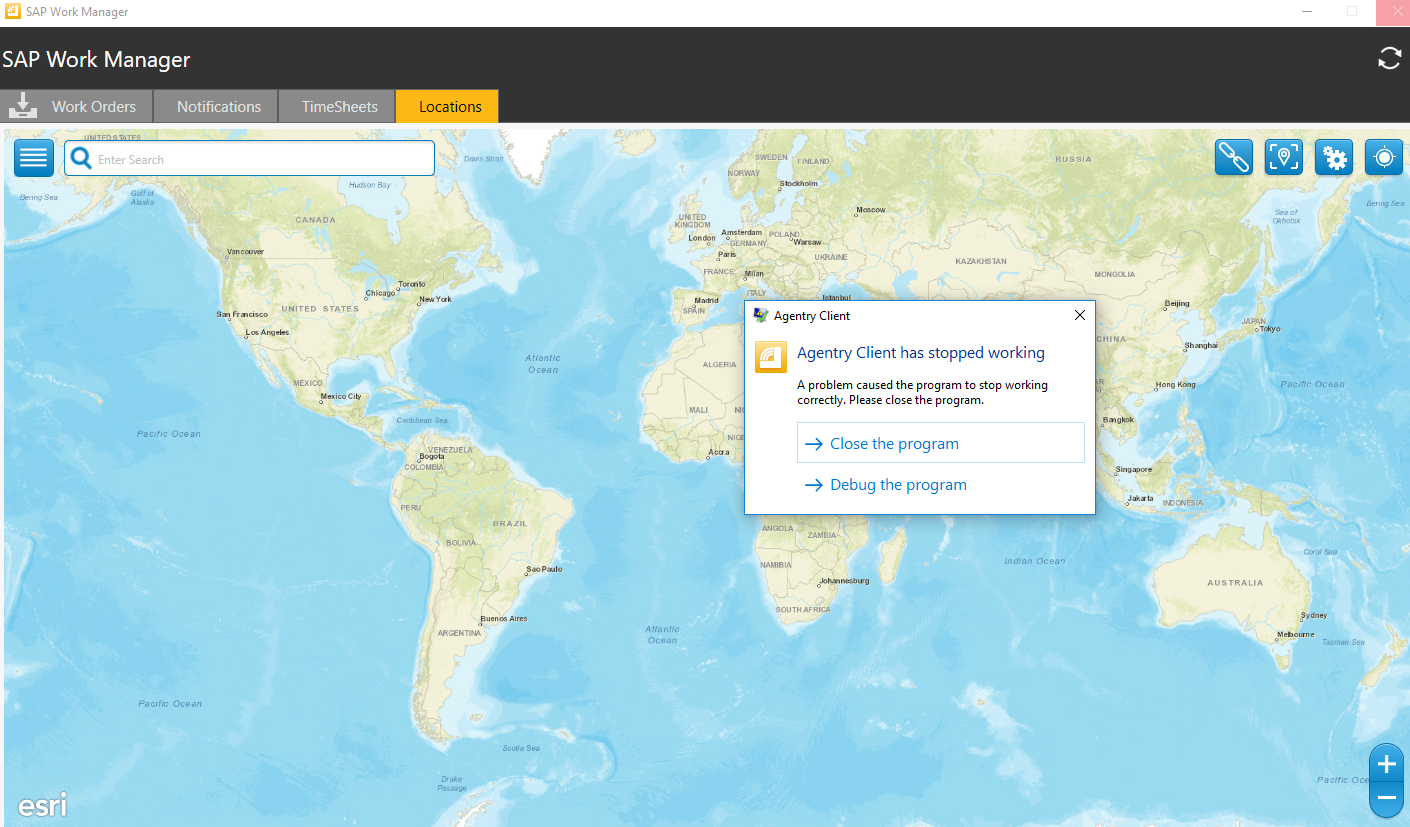Image resolution: width=1410 pixels, height=827 pixels.
Task: Select Shanghai on the map
Action: [1200, 345]
